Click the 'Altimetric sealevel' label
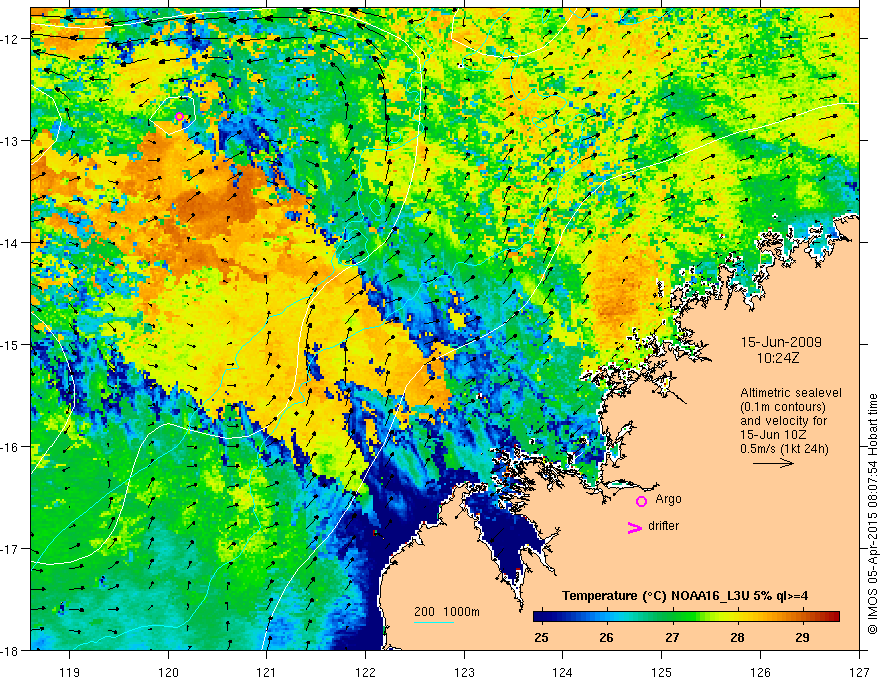The height and width of the screenshot is (680, 880). tap(791, 393)
